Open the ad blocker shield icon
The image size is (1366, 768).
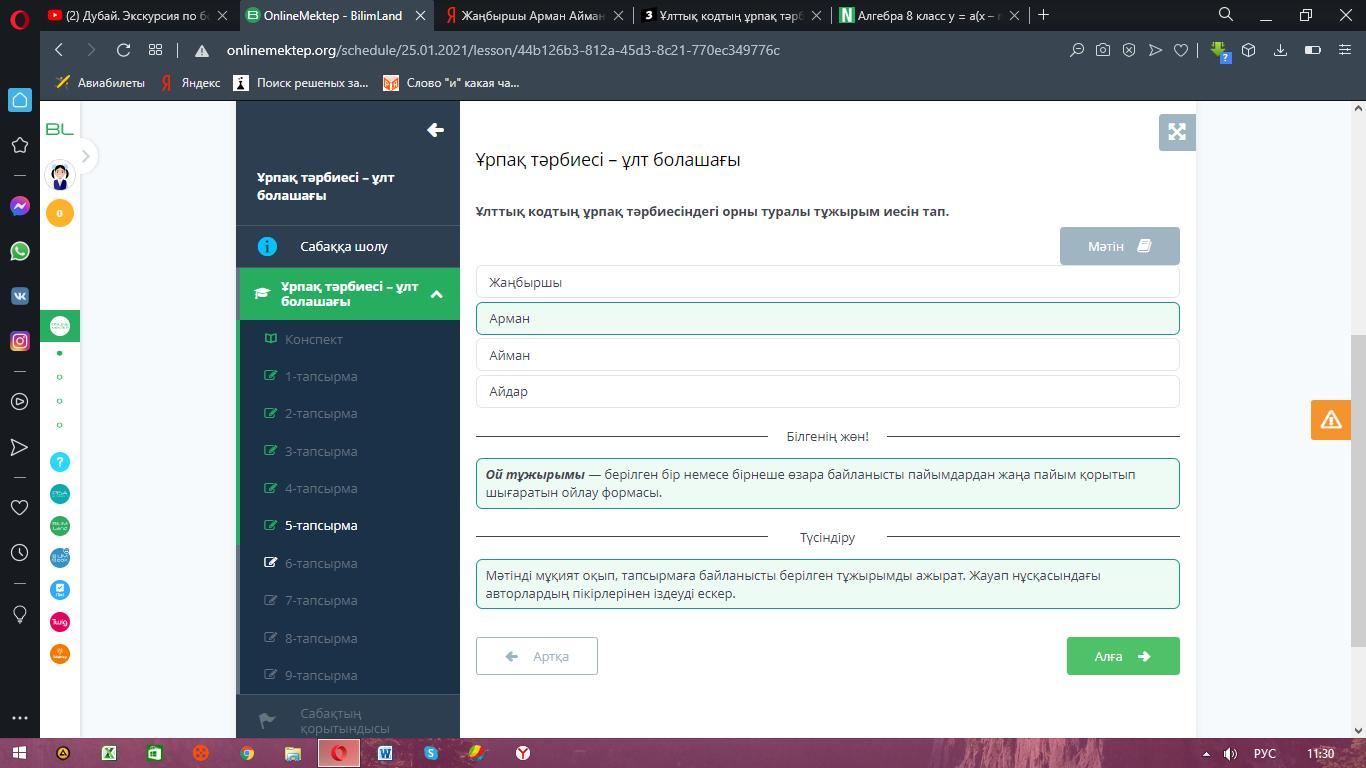pyautogui.click(x=1129, y=50)
